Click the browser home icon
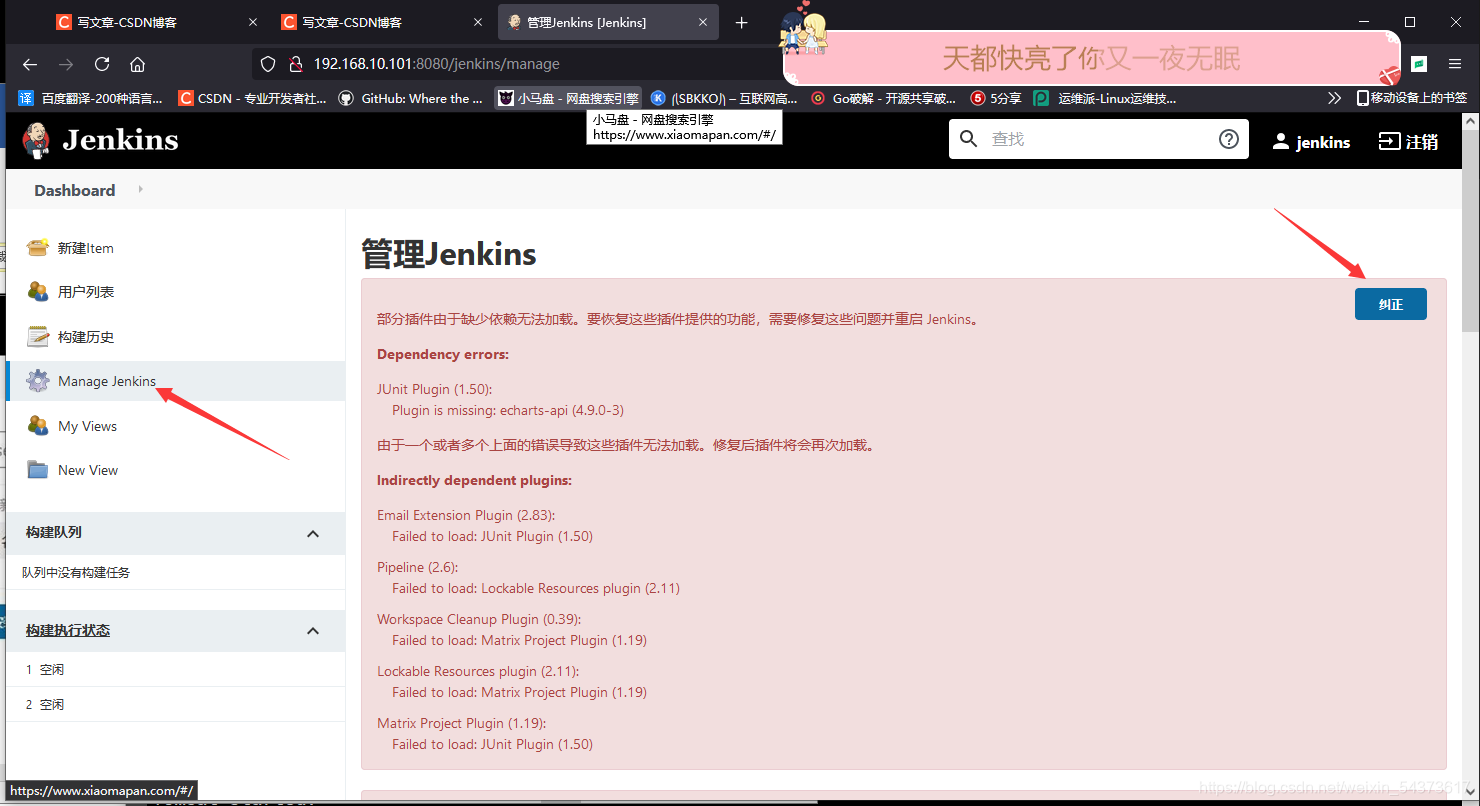The height and width of the screenshot is (806, 1480). click(138, 64)
